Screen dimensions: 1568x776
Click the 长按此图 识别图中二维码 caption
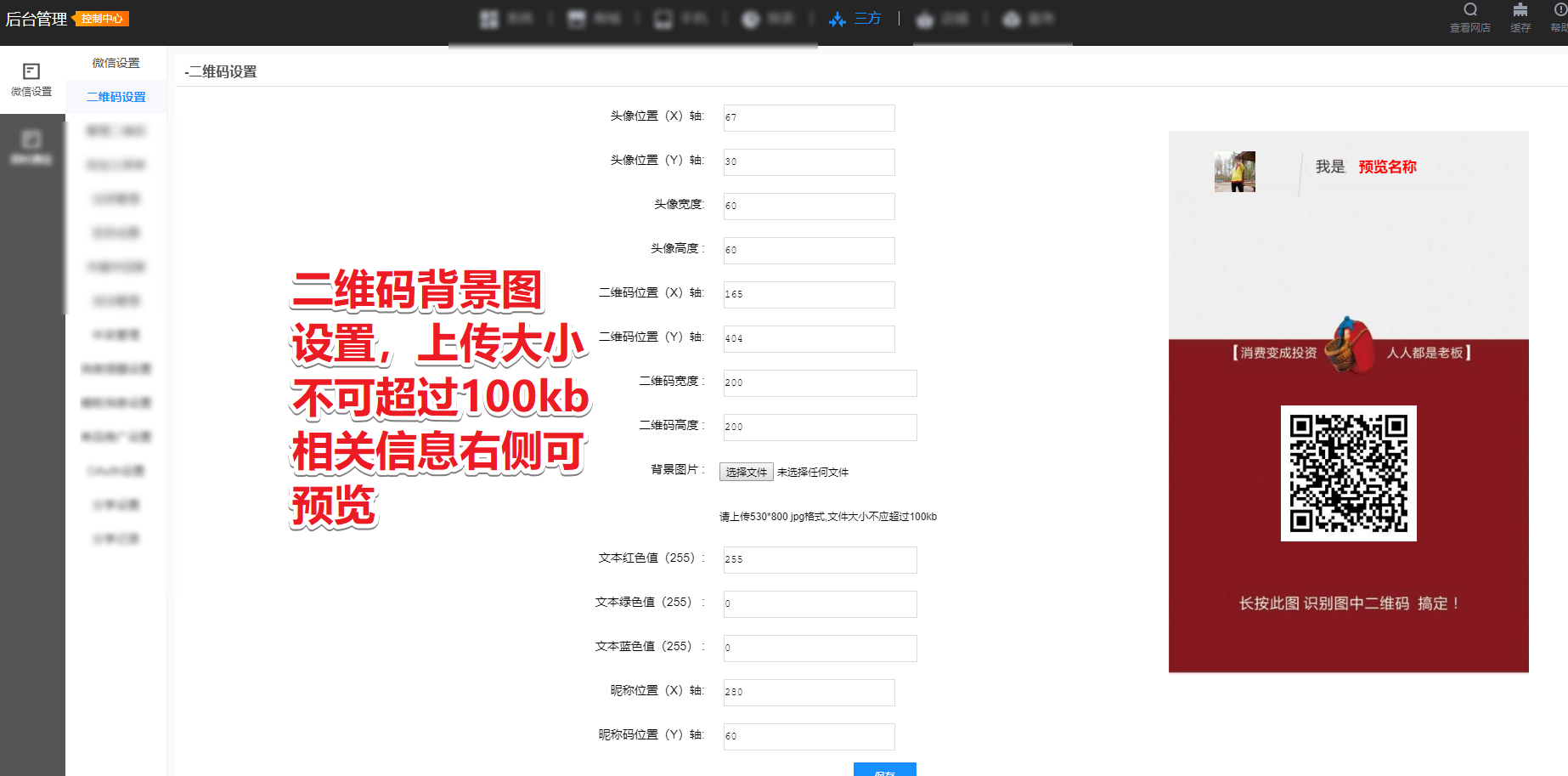tap(1349, 603)
